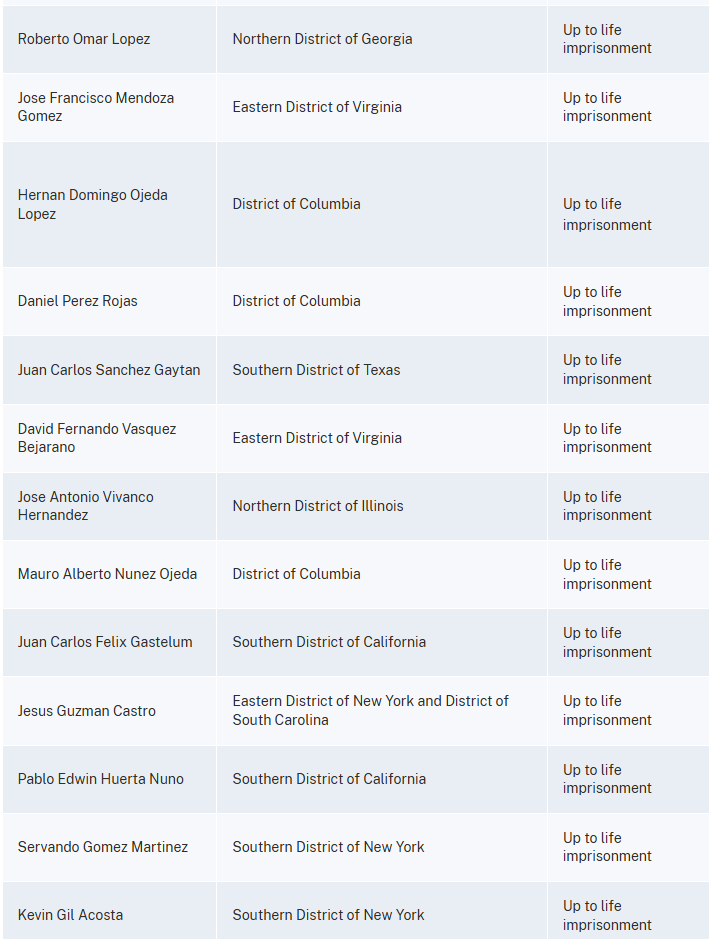
Task: Select the Southern District of Texas text
Action: click(x=316, y=370)
